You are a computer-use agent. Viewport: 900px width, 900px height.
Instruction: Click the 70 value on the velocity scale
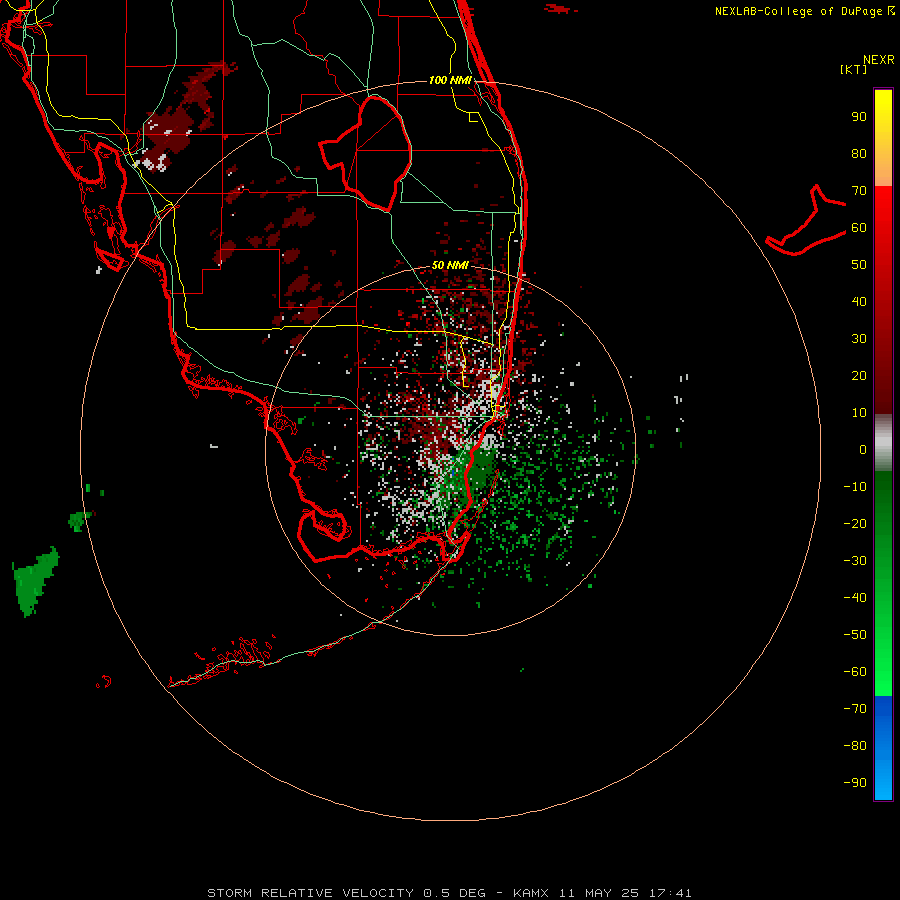tap(859, 191)
